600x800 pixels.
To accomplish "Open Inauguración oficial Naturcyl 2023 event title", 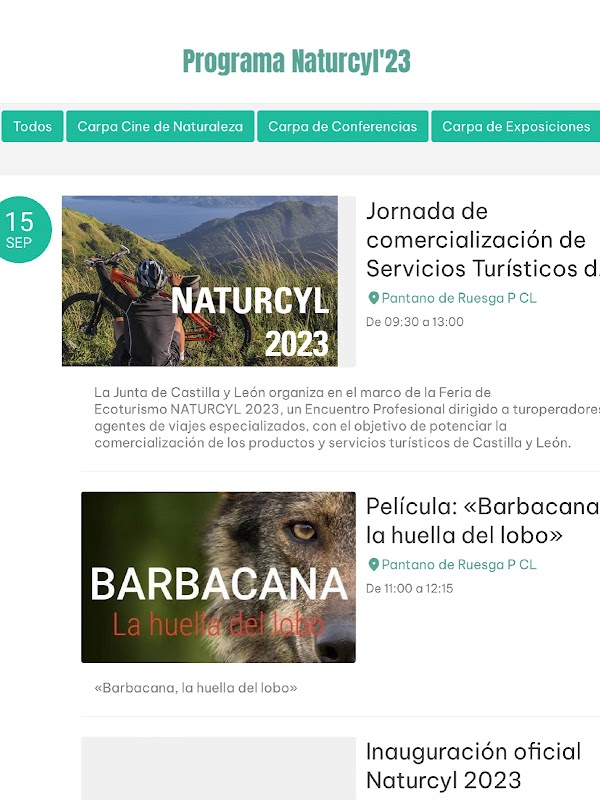I will (x=473, y=766).
